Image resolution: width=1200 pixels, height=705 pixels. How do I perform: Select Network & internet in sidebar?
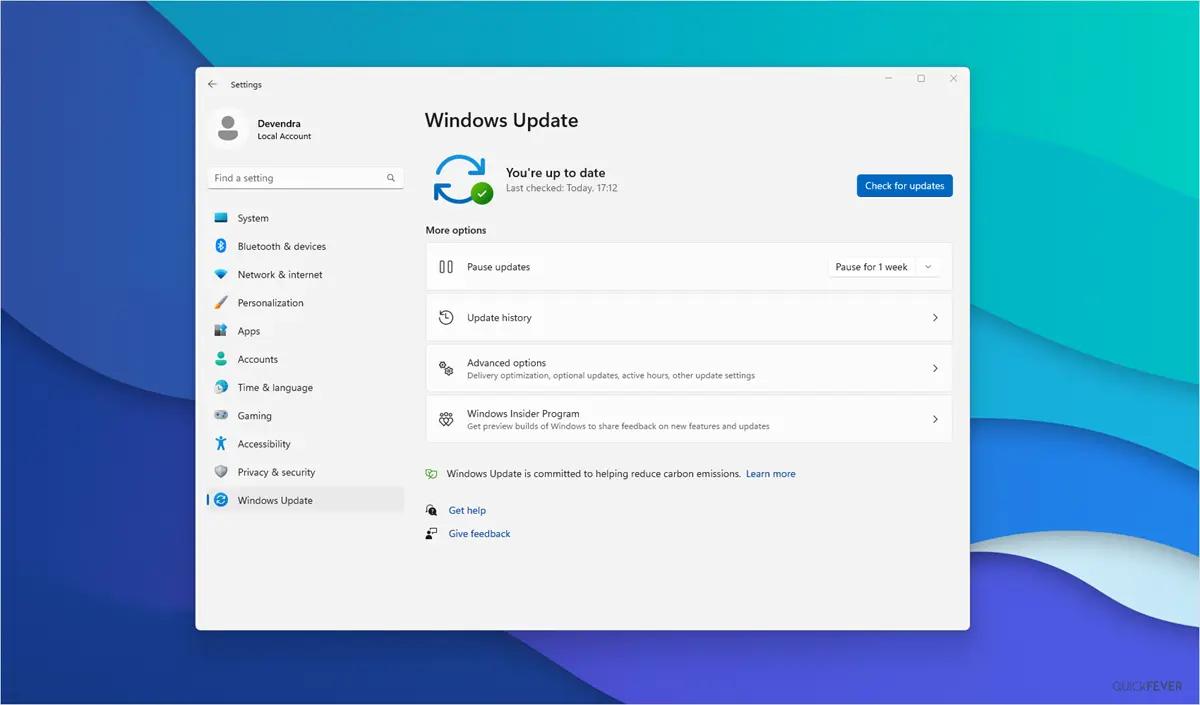(305, 274)
